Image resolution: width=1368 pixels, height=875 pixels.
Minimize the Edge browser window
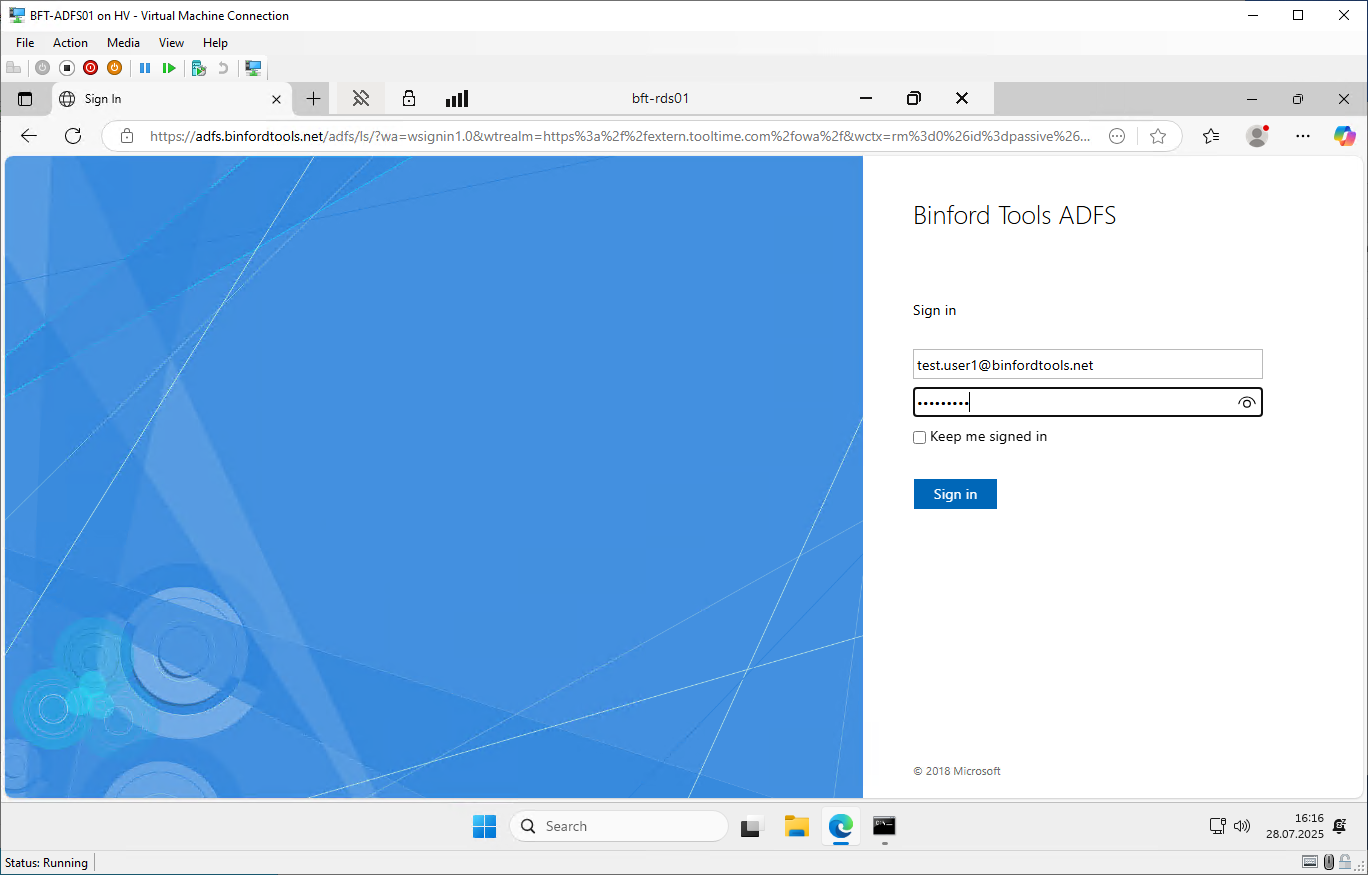(1251, 99)
